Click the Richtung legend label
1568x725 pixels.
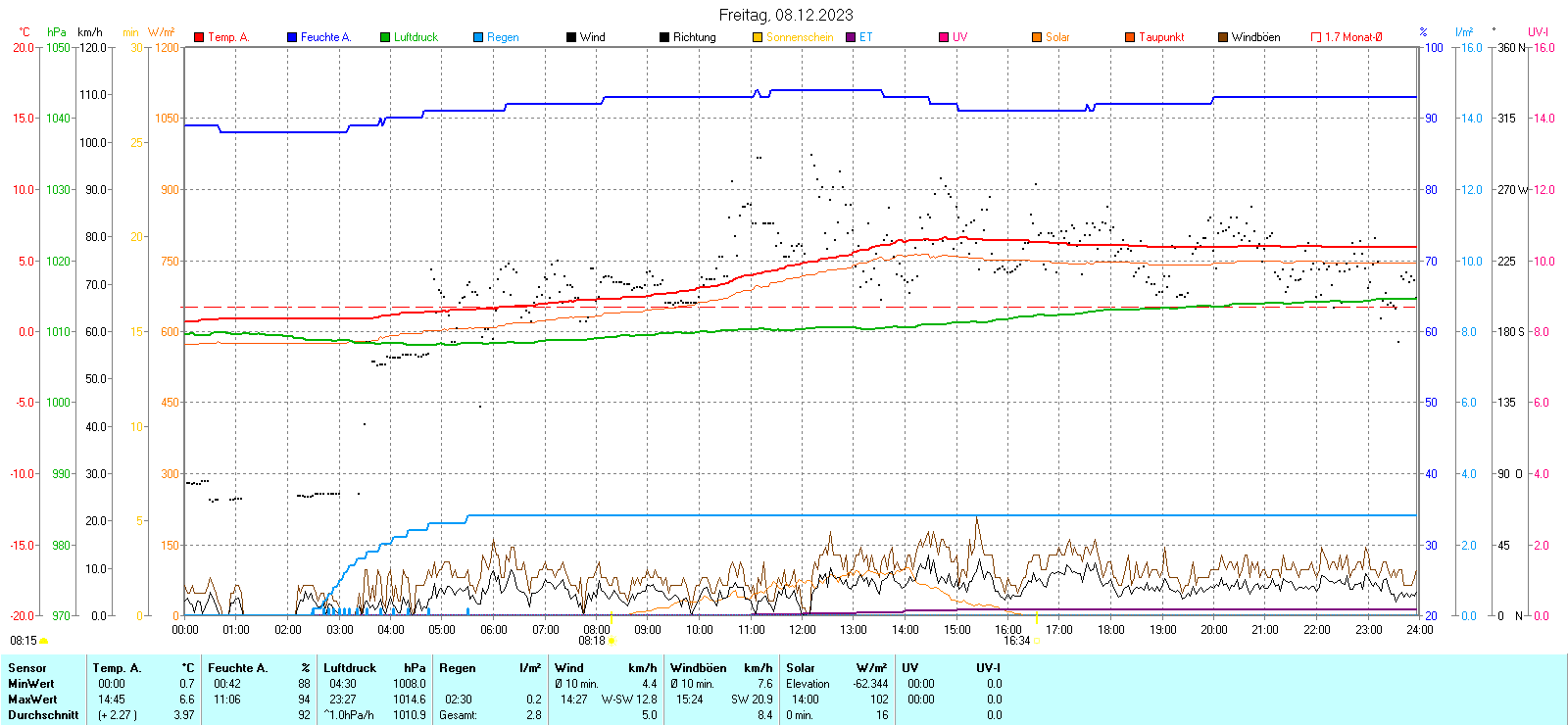click(x=694, y=37)
